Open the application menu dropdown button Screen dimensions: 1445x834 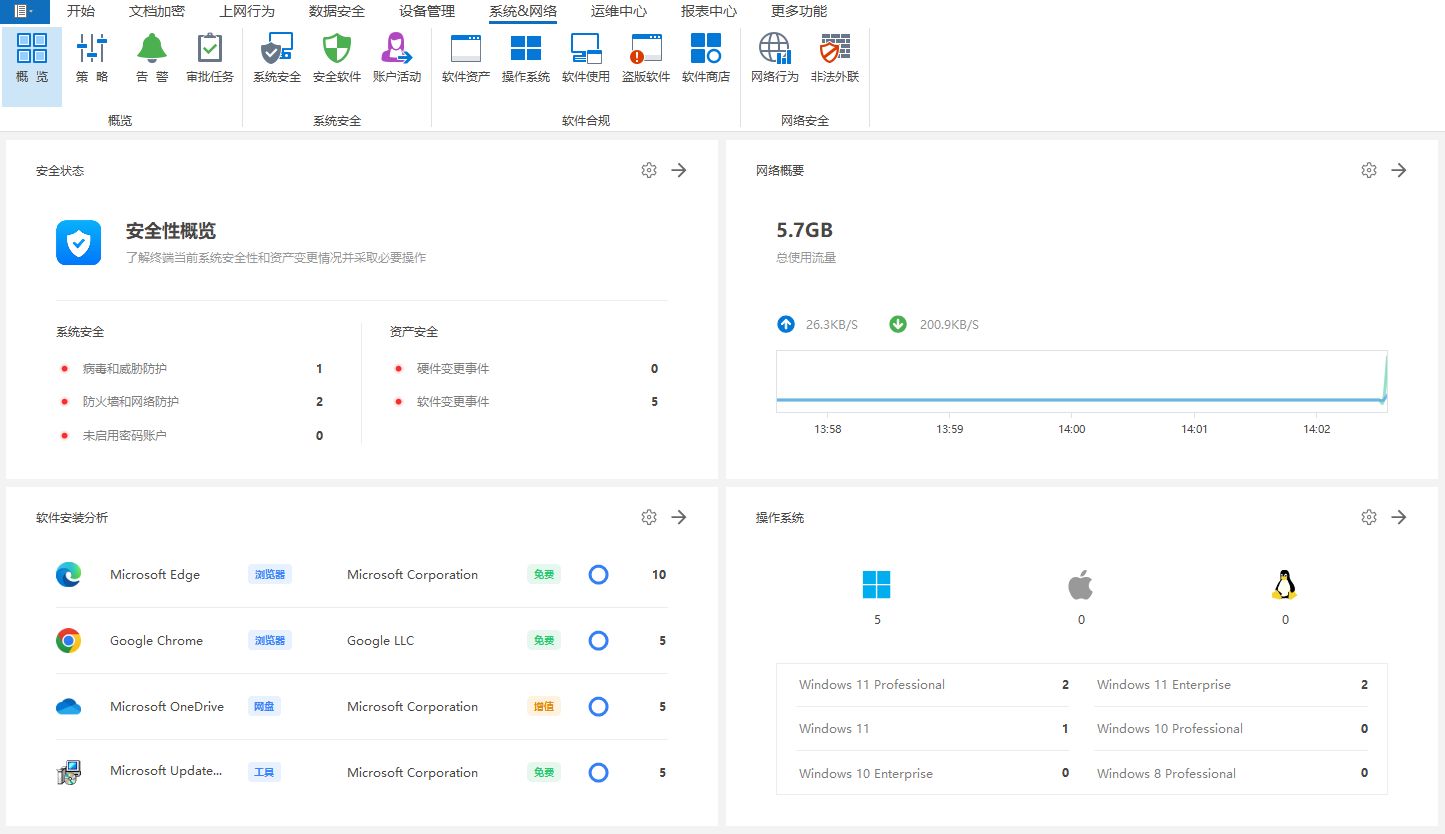coord(24,11)
